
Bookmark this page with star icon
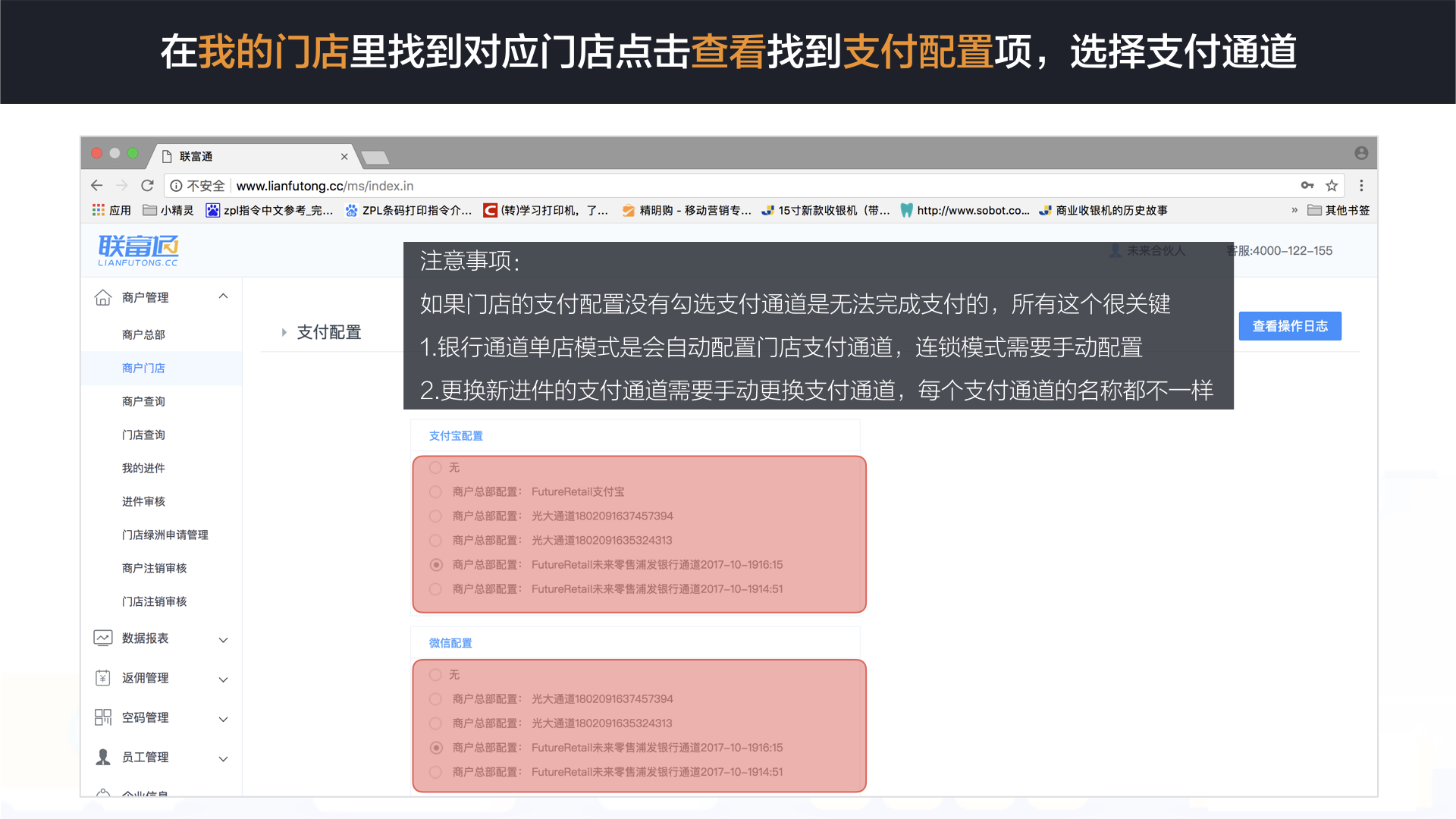coord(1332,186)
